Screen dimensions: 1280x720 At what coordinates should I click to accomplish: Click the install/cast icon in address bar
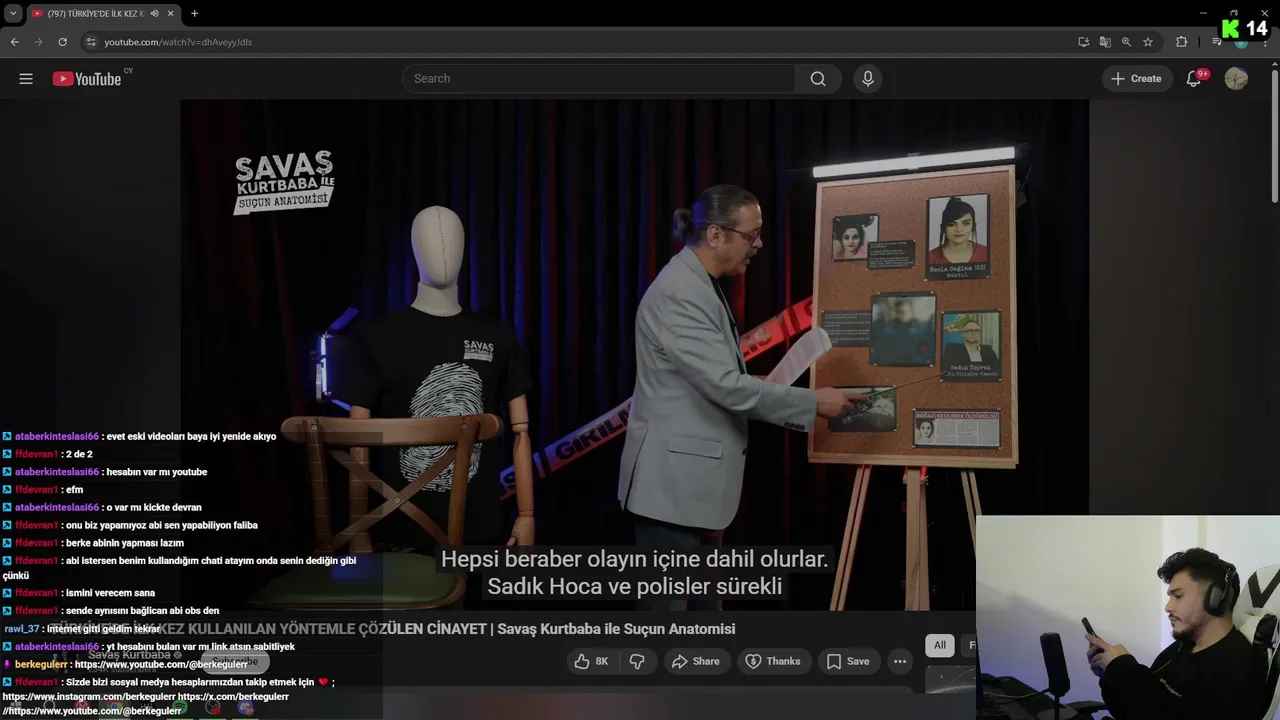point(1083,42)
